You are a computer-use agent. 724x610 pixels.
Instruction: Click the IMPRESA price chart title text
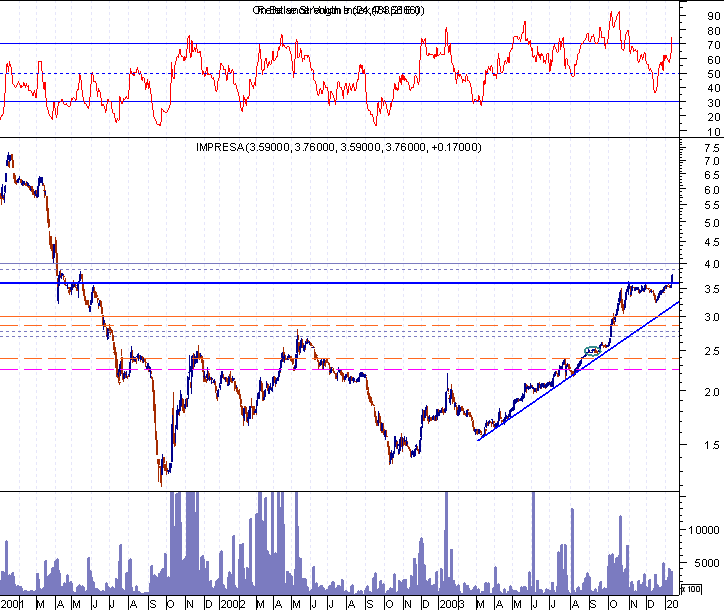tap(338, 147)
